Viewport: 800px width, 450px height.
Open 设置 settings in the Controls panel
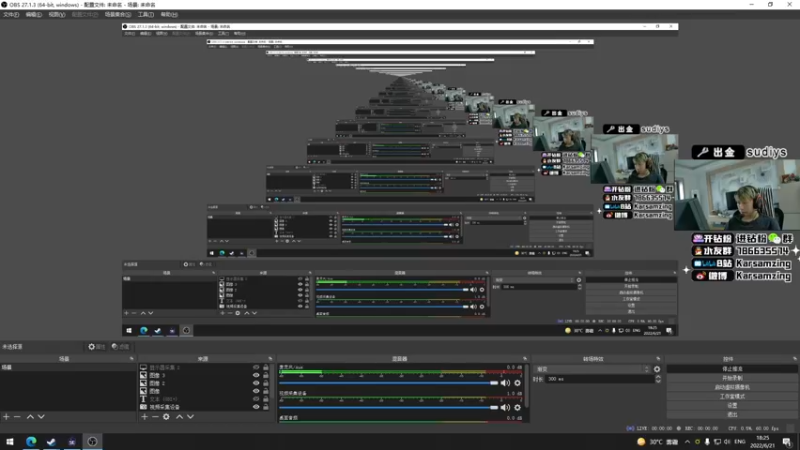coord(732,406)
